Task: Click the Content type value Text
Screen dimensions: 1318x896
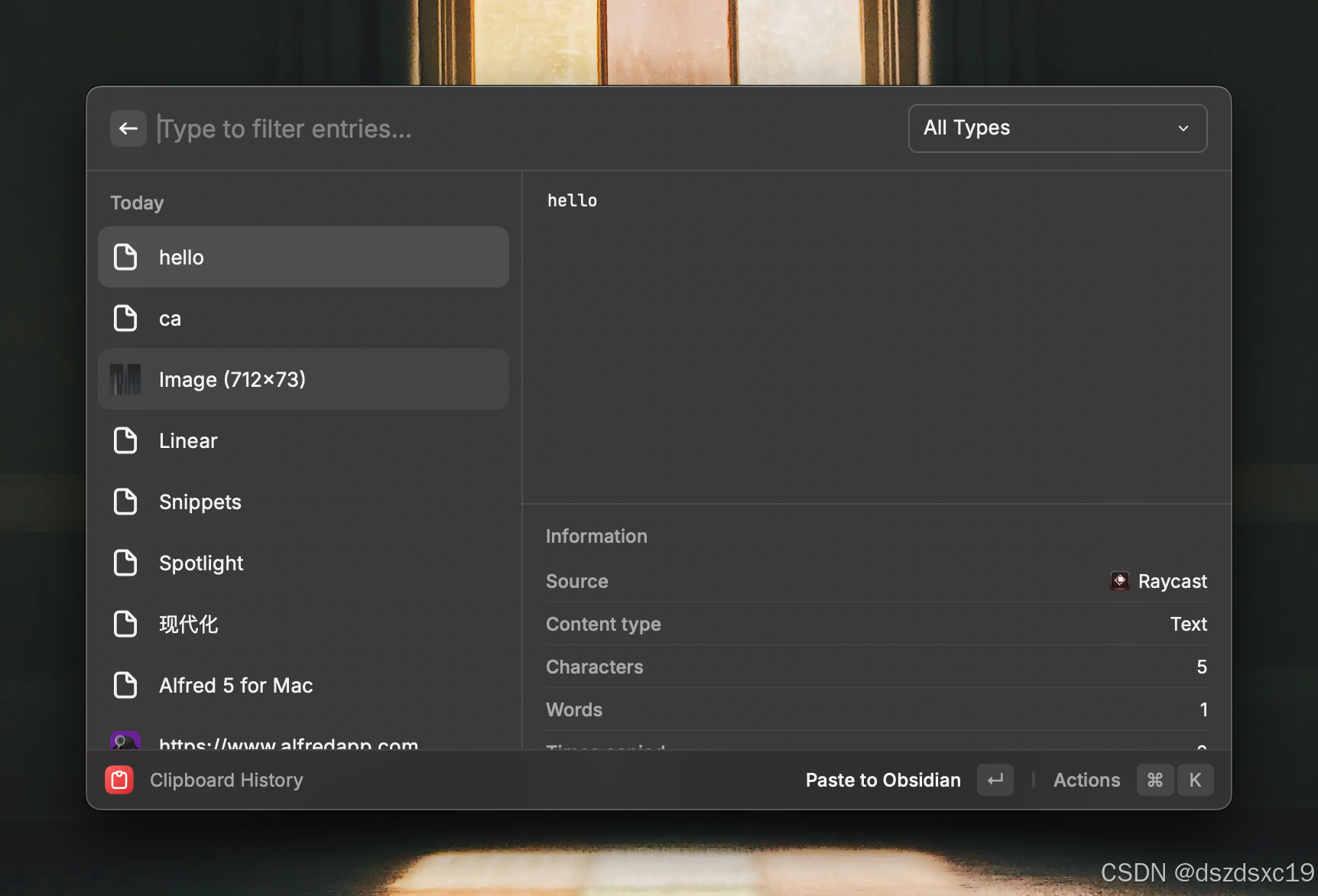Action: [x=1189, y=624]
